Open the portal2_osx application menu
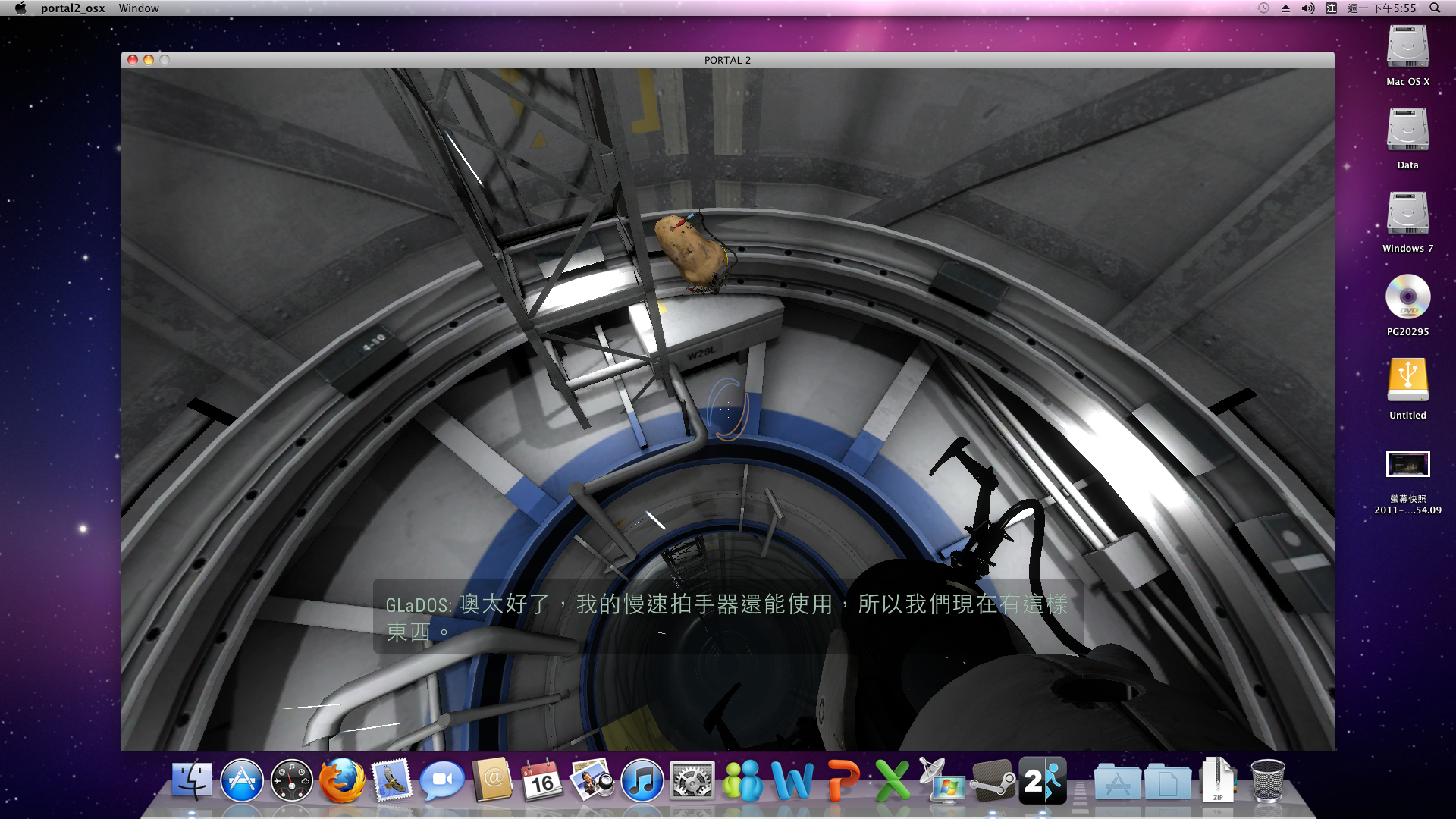1456x819 pixels. pyautogui.click(x=73, y=8)
